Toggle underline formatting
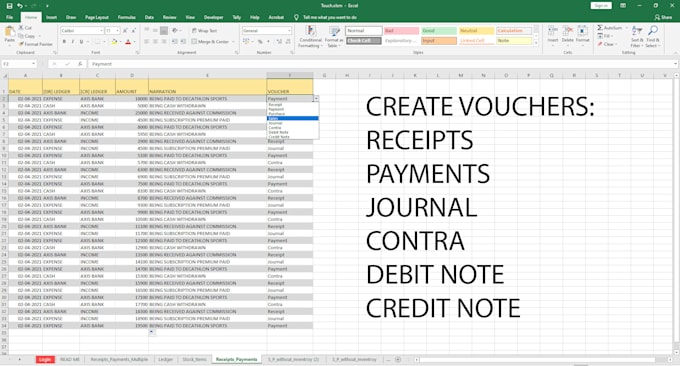680x366 pixels. (x=81, y=42)
